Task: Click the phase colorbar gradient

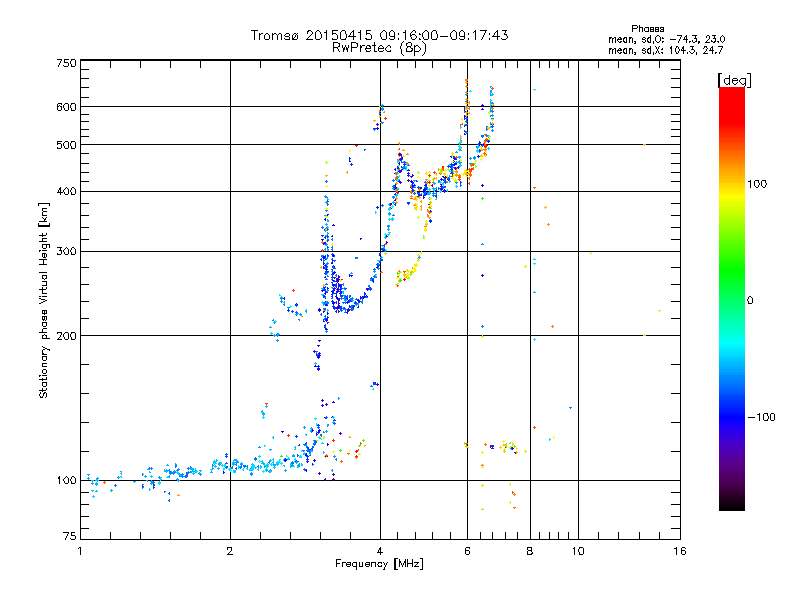Action: pyautogui.click(x=732, y=299)
